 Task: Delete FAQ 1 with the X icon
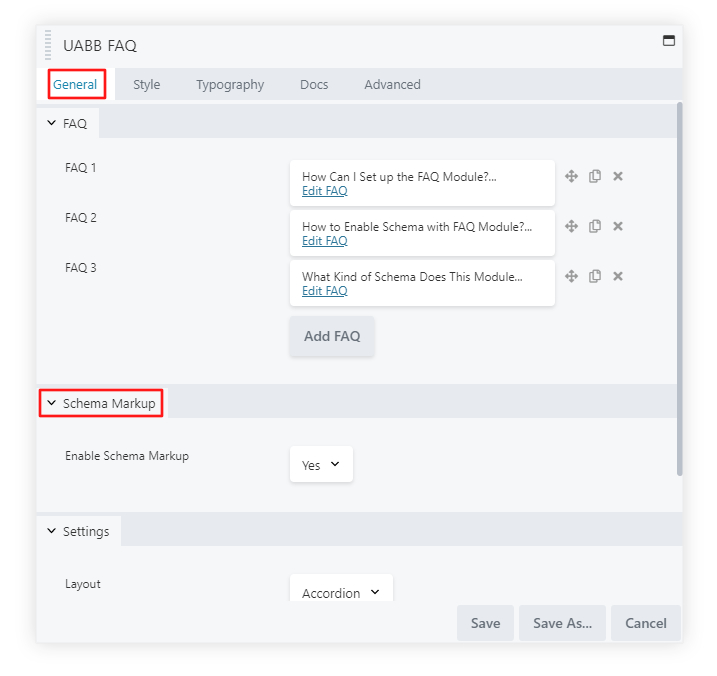618,176
